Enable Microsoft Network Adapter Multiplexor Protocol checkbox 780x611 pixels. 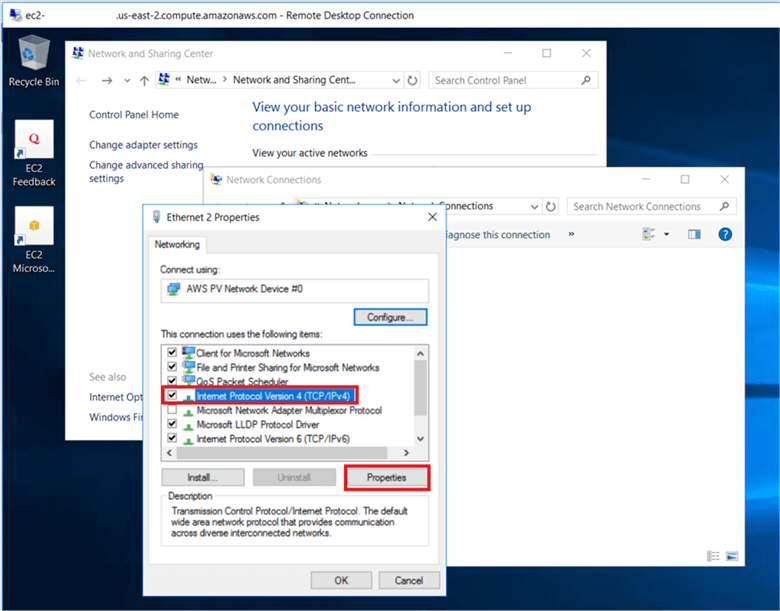[172, 410]
